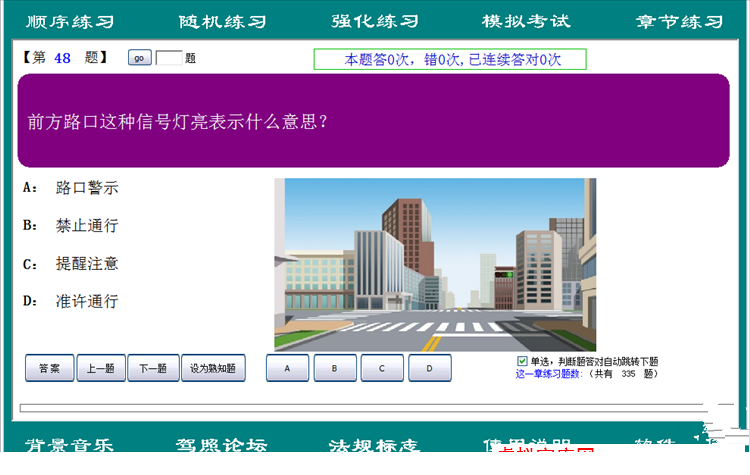Select option text A: 路口警示
This screenshot has width=750, height=475.
[71, 188]
